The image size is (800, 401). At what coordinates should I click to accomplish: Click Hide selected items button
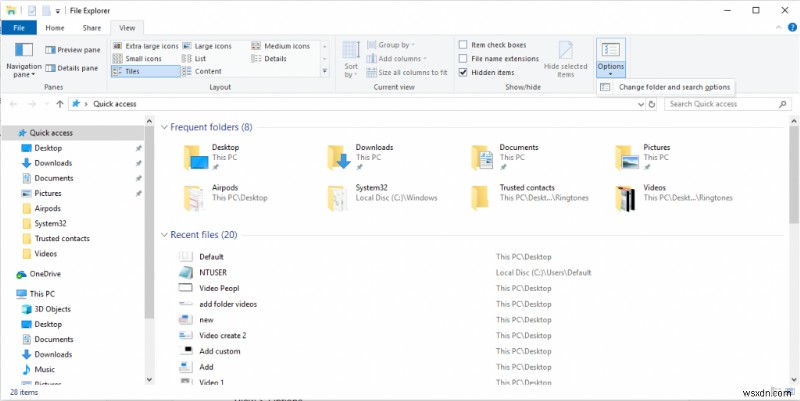point(565,60)
